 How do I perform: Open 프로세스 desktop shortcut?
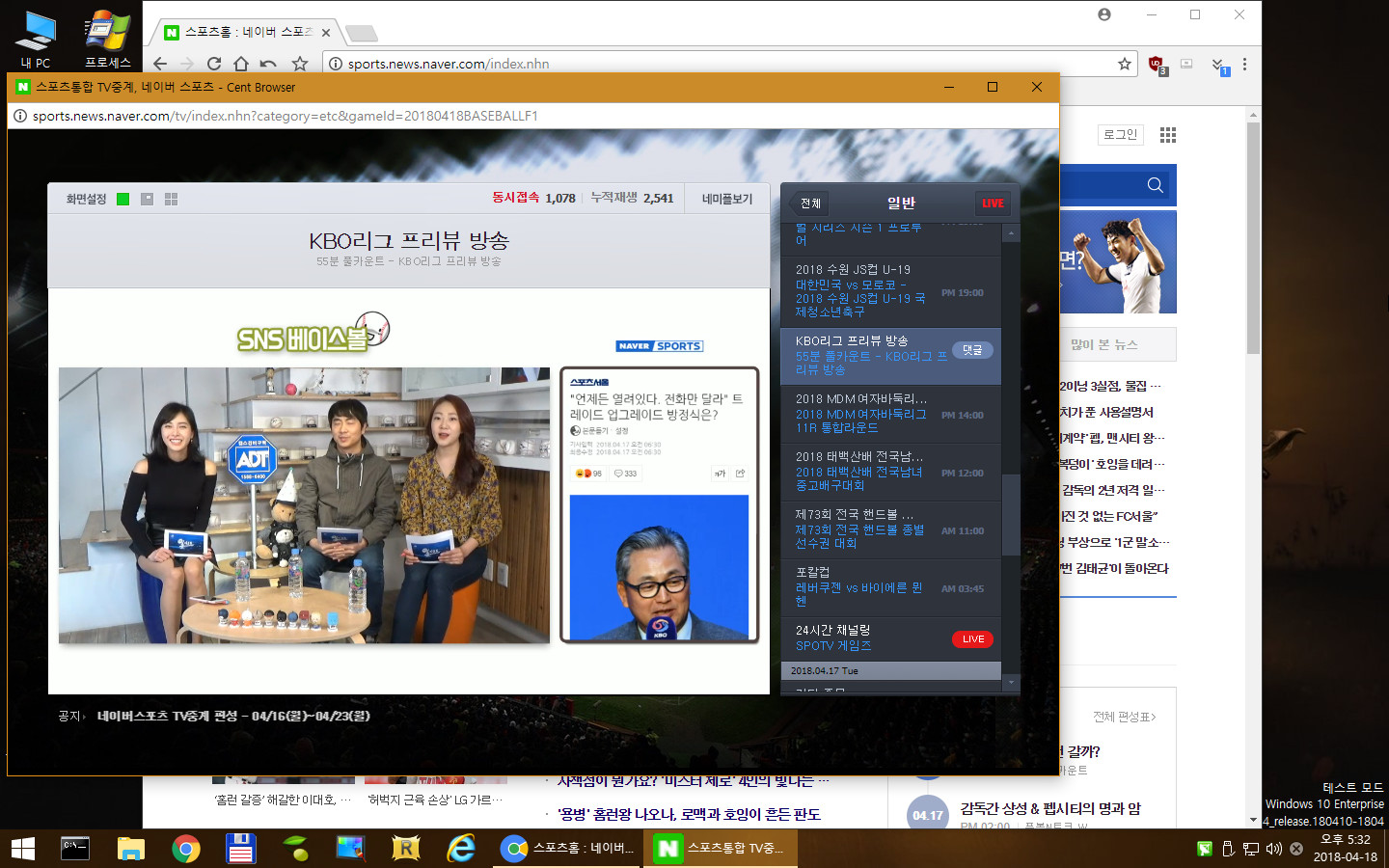tap(107, 39)
